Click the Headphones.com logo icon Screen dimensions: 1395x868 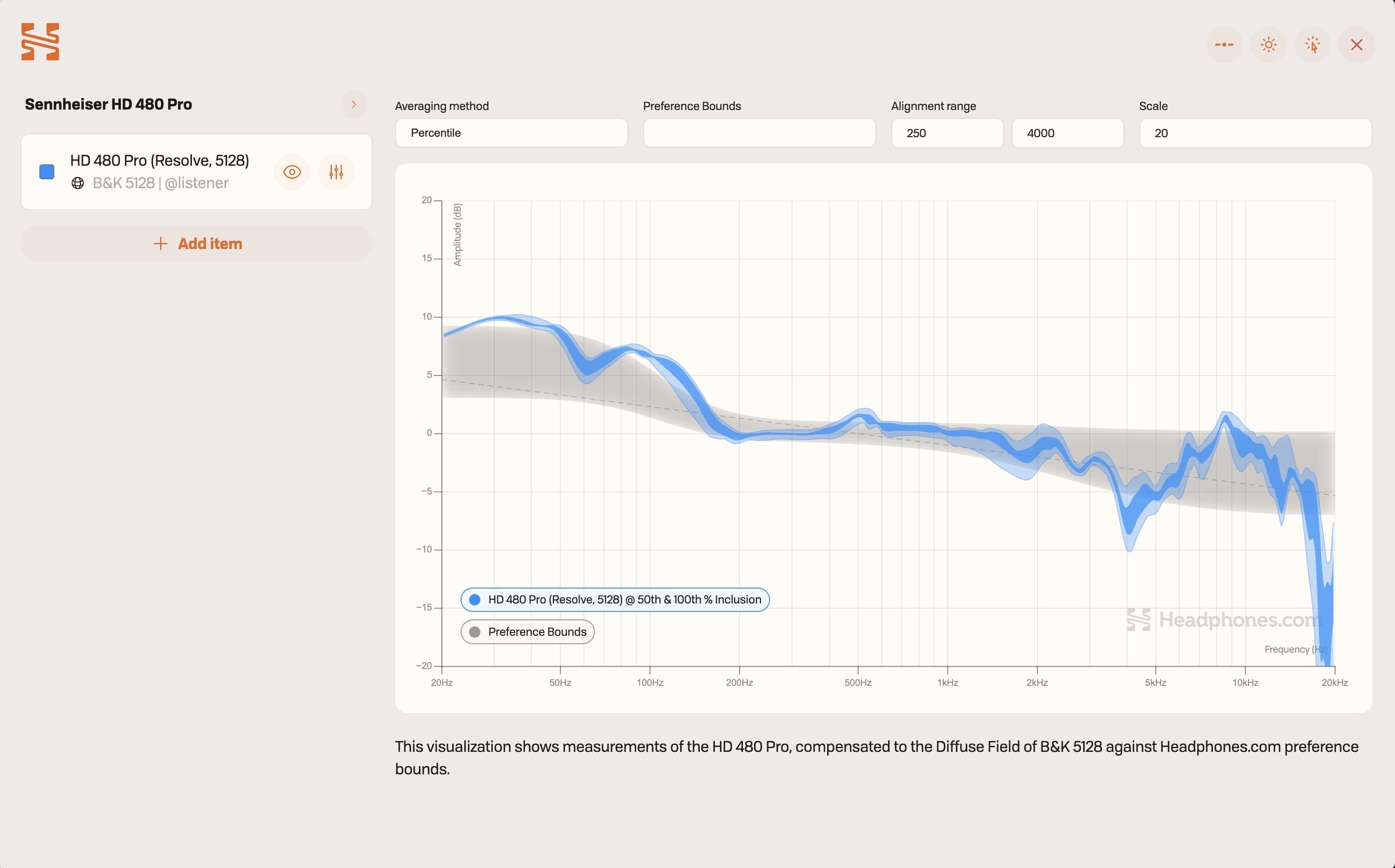40,41
